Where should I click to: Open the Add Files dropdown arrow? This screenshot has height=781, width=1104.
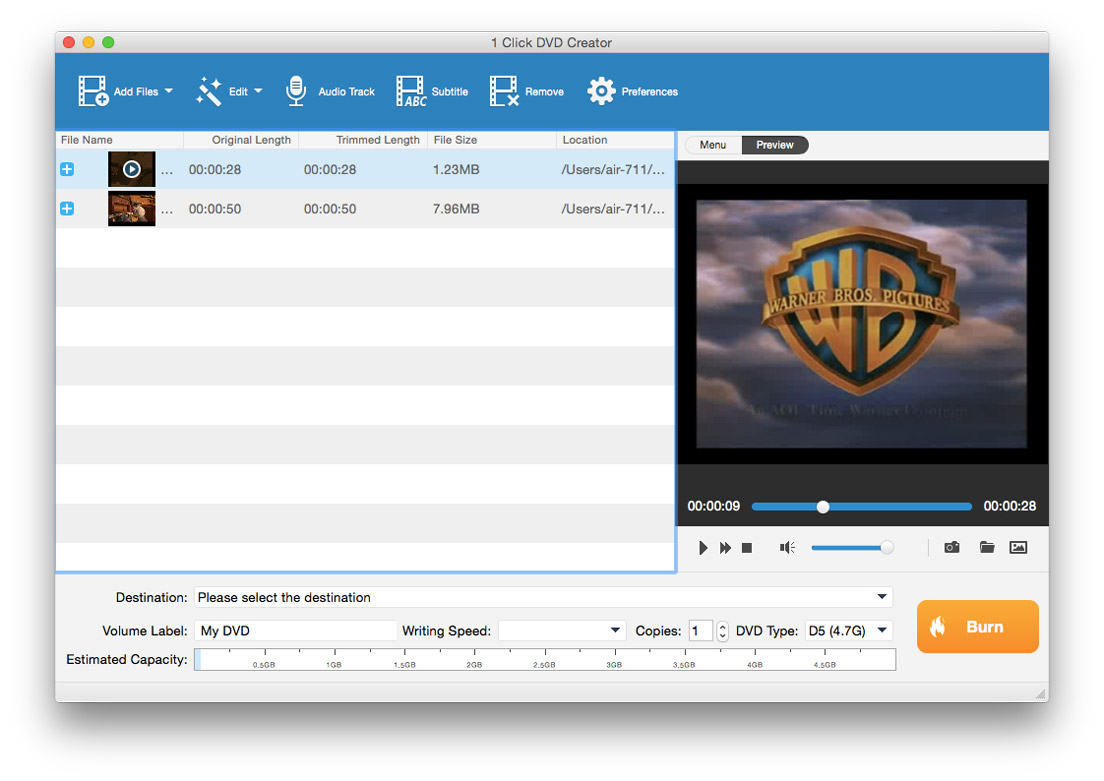(169, 91)
